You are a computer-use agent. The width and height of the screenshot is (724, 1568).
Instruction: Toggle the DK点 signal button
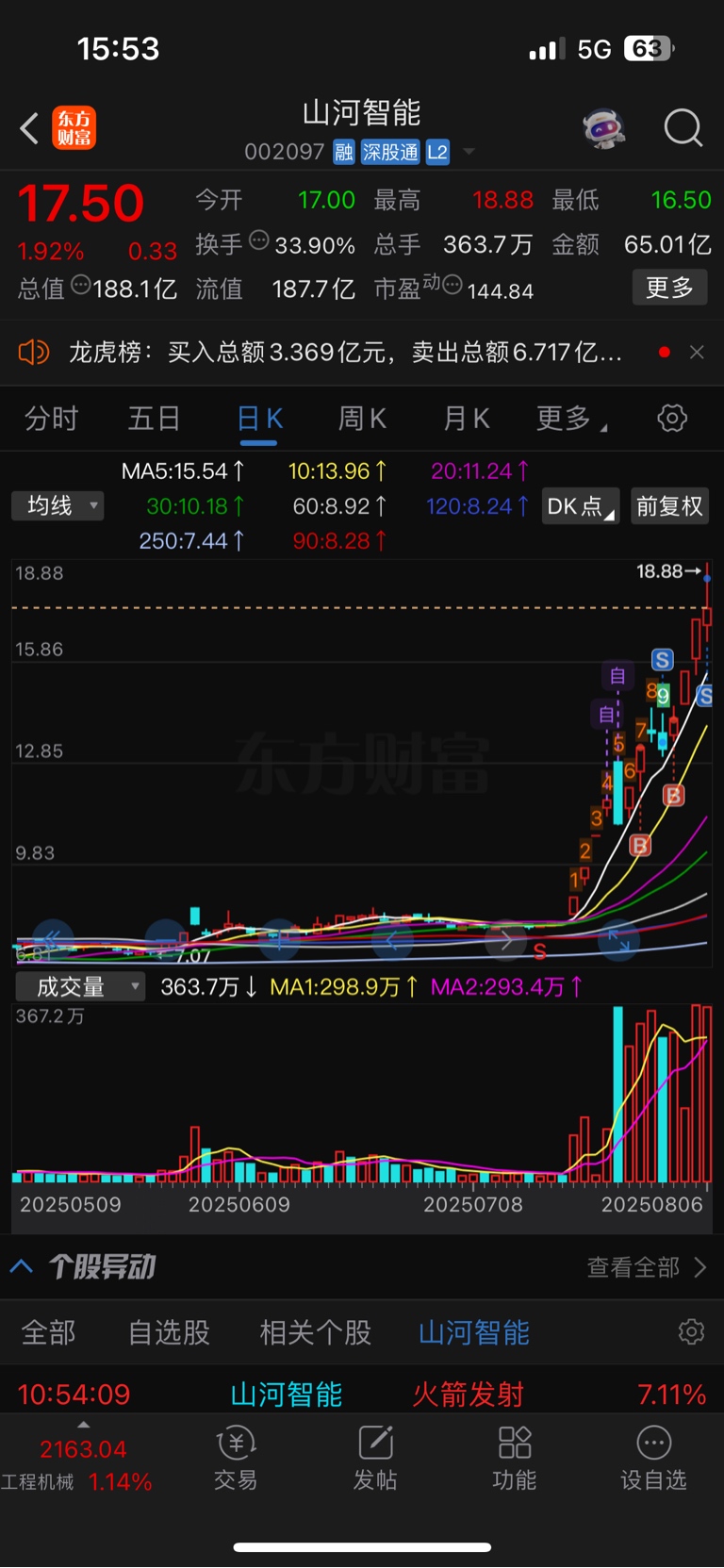pos(581,506)
